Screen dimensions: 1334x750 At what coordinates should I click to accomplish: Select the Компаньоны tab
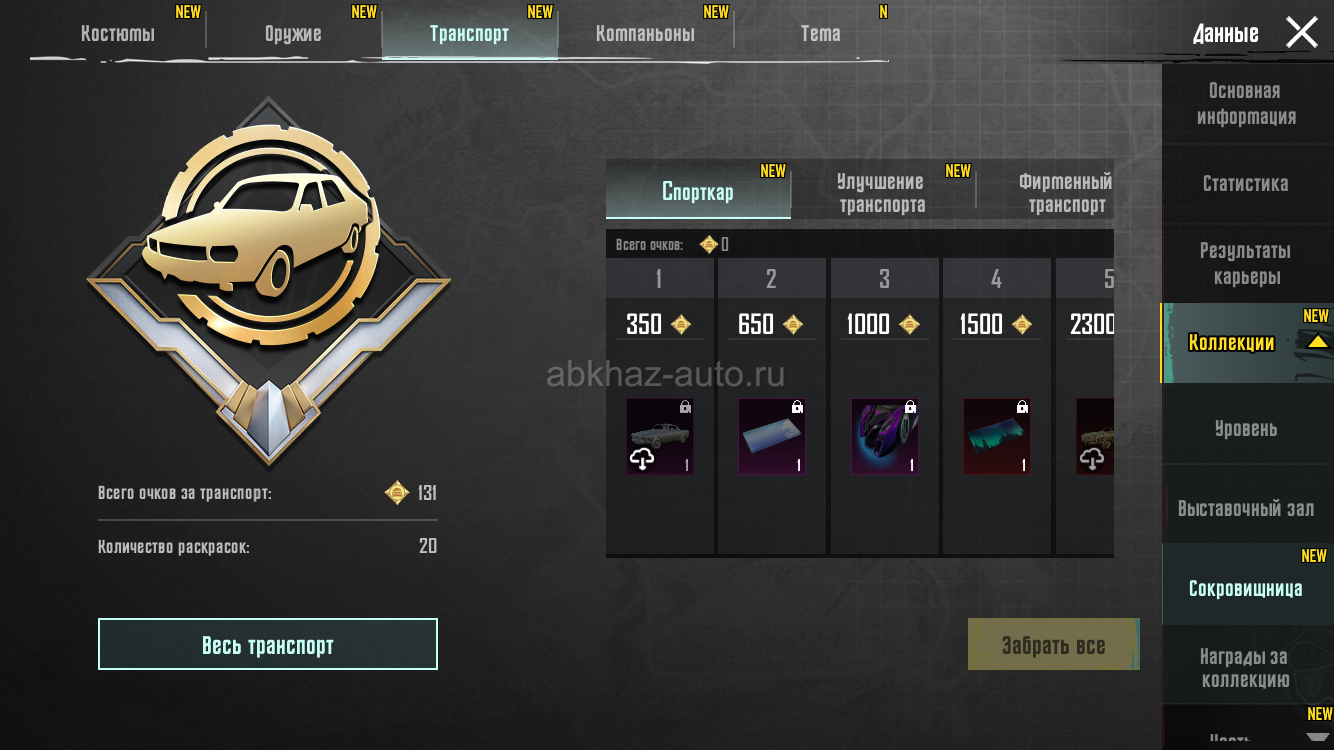click(x=645, y=33)
